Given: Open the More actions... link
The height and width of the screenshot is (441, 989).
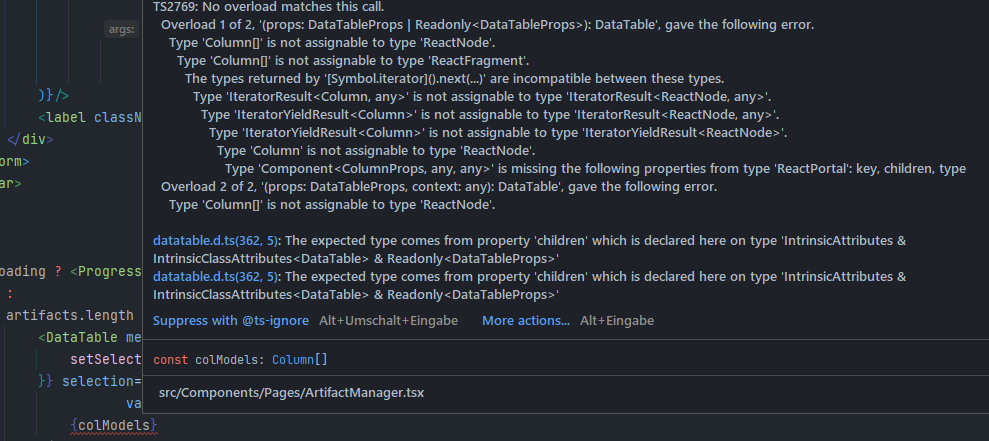Looking at the screenshot, I should click(x=526, y=321).
